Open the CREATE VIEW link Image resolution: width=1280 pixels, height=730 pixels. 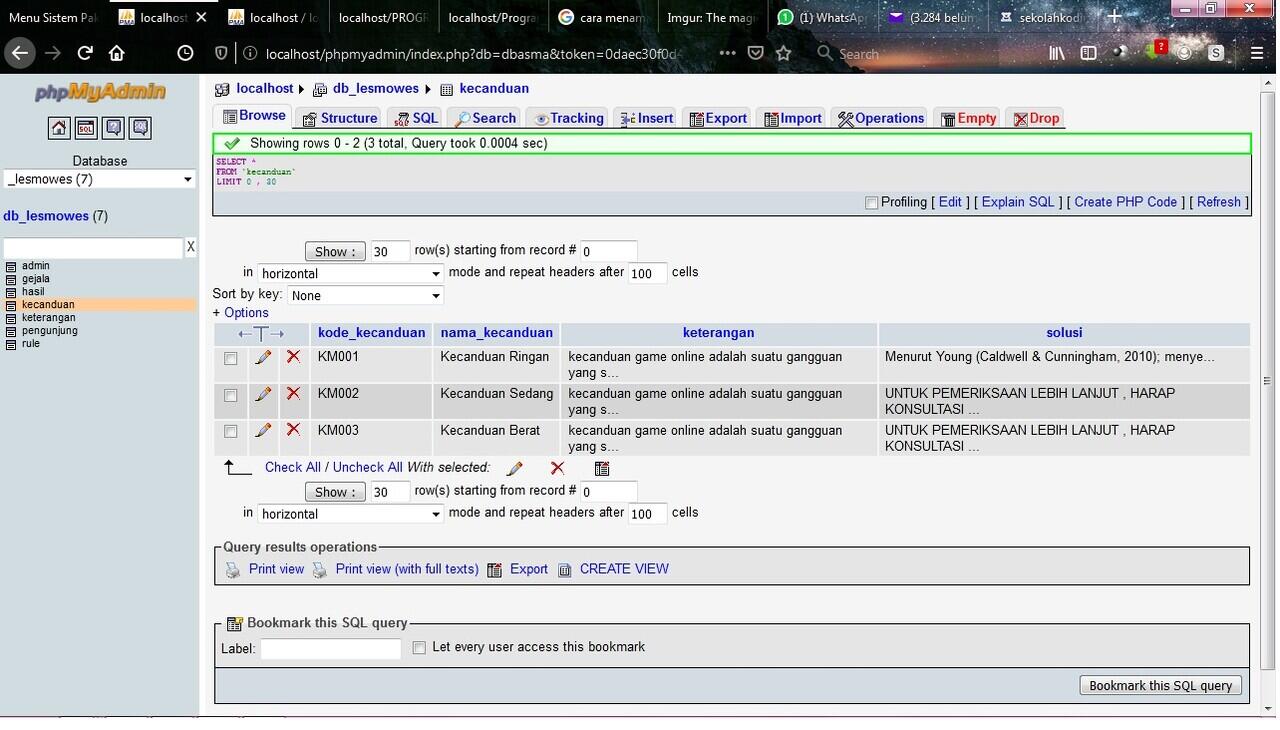click(624, 569)
